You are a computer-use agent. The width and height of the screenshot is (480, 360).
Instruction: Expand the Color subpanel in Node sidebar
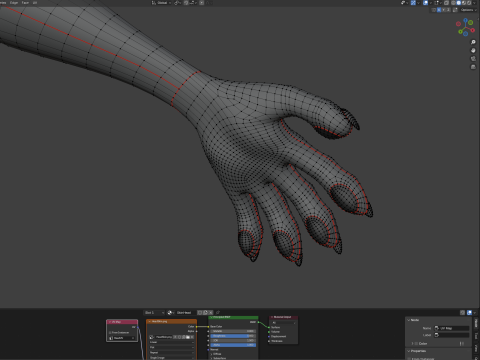click(x=412, y=344)
